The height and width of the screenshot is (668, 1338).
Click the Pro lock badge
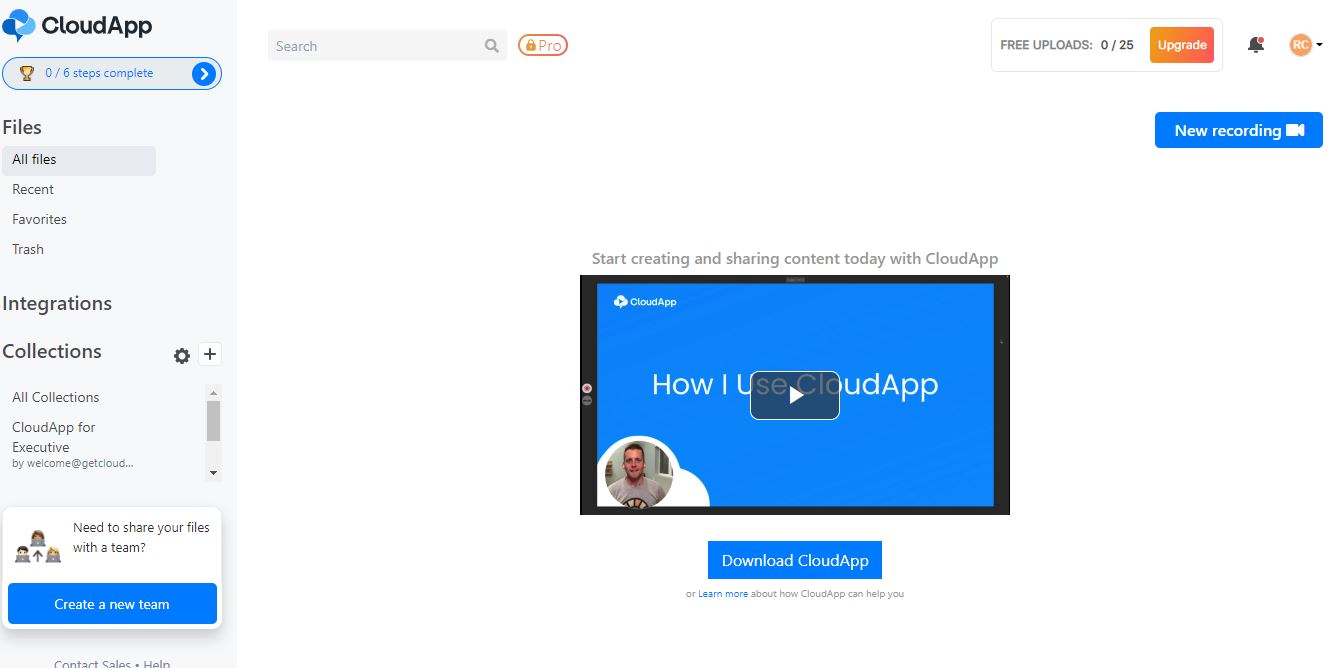point(543,45)
